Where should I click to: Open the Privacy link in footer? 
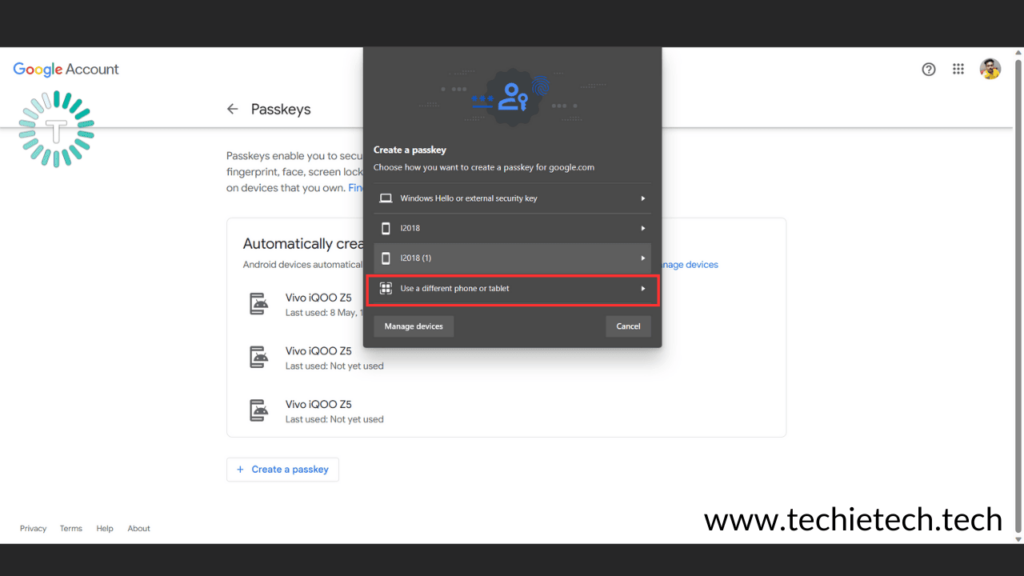tap(33, 528)
